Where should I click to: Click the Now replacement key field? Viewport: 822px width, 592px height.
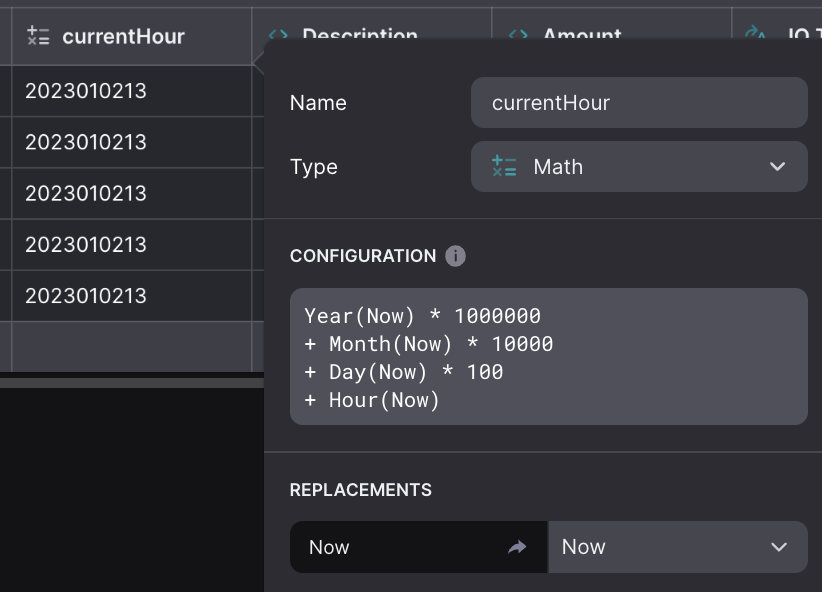click(x=418, y=547)
